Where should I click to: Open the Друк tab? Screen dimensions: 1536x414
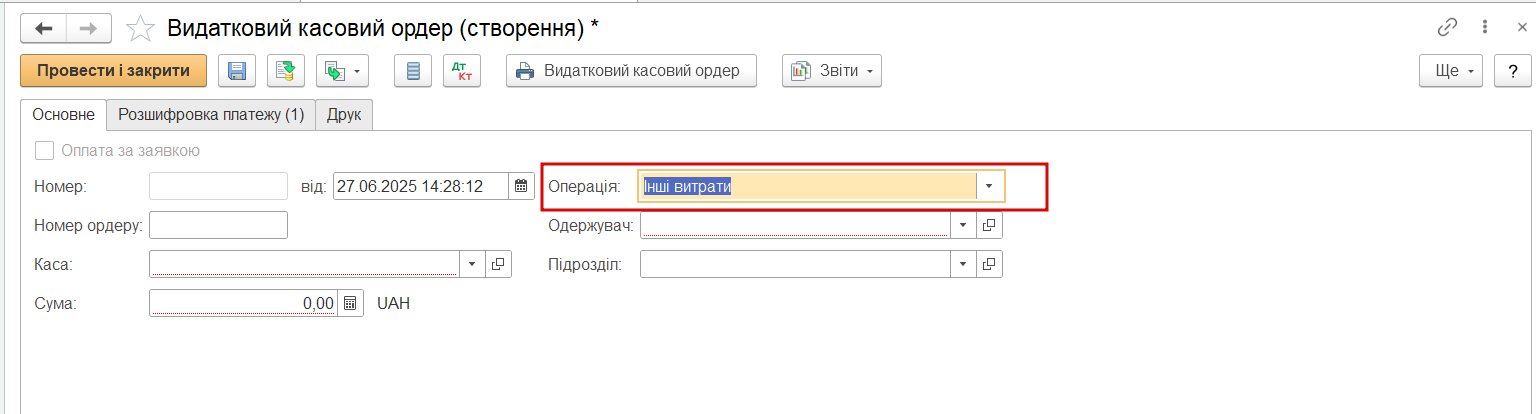pos(345,115)
